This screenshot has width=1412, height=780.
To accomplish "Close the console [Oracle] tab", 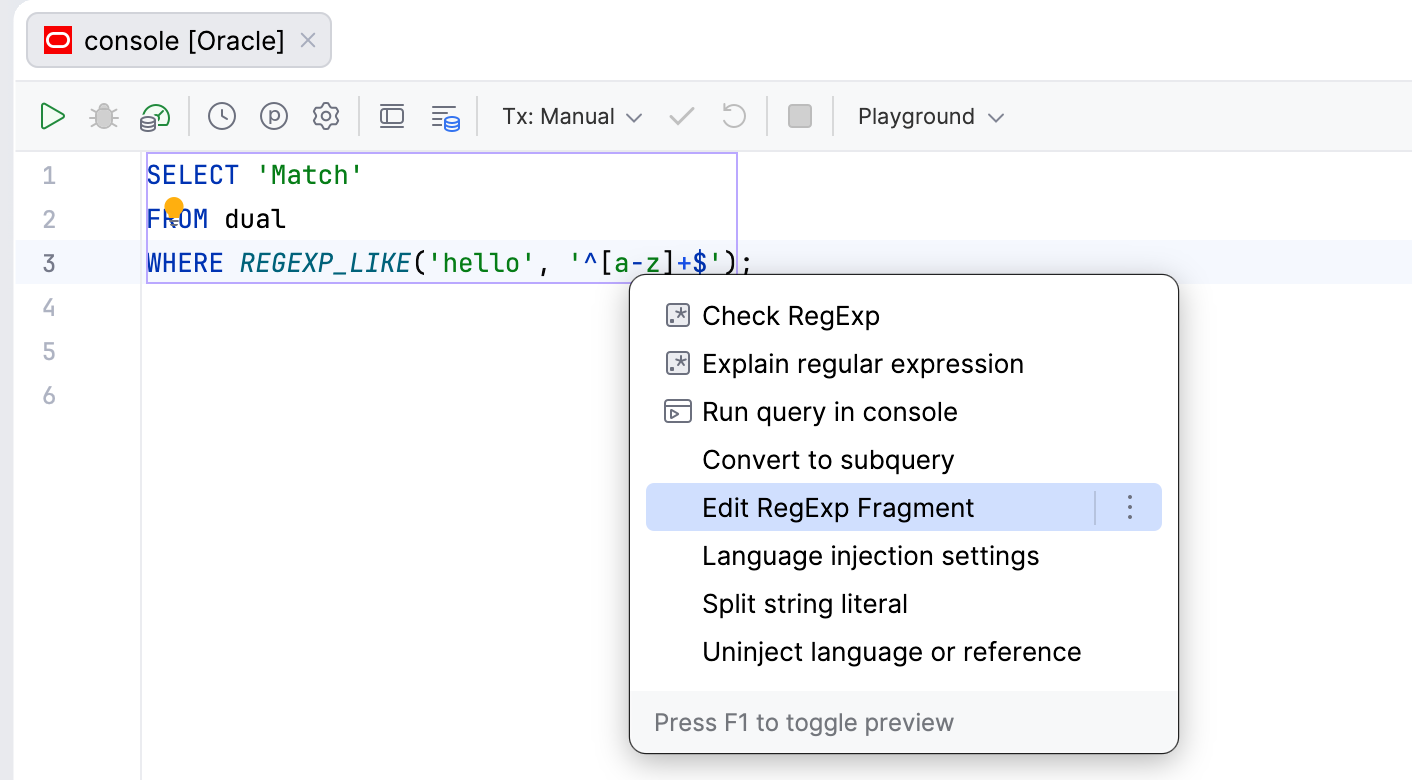I will 308,40.
